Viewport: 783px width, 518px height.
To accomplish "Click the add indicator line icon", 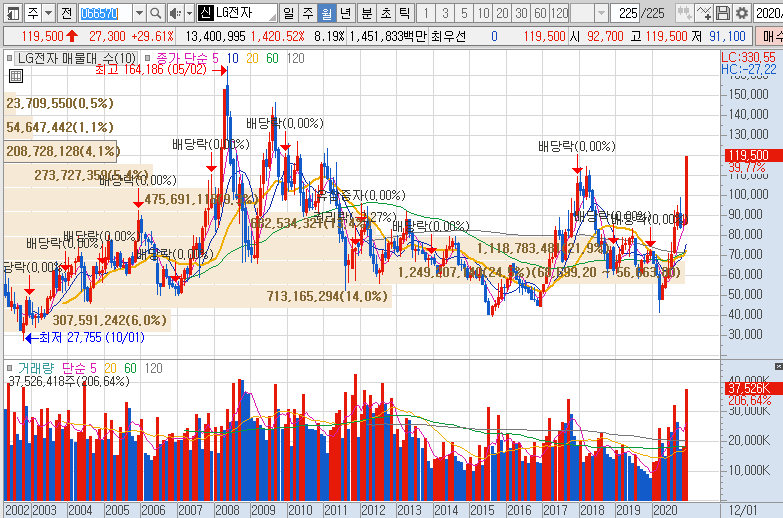I will click(x=704, y=13).
